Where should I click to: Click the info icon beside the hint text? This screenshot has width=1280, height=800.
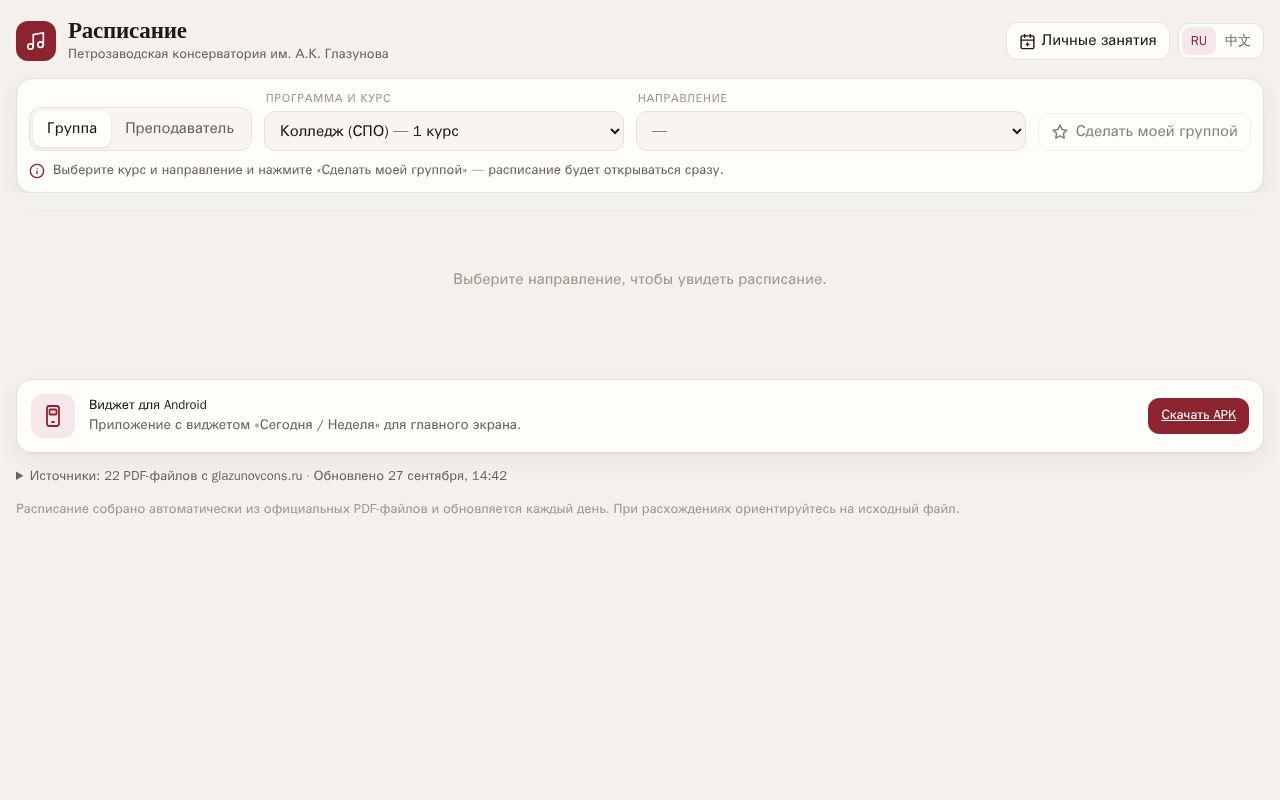[x=37, y=171]
